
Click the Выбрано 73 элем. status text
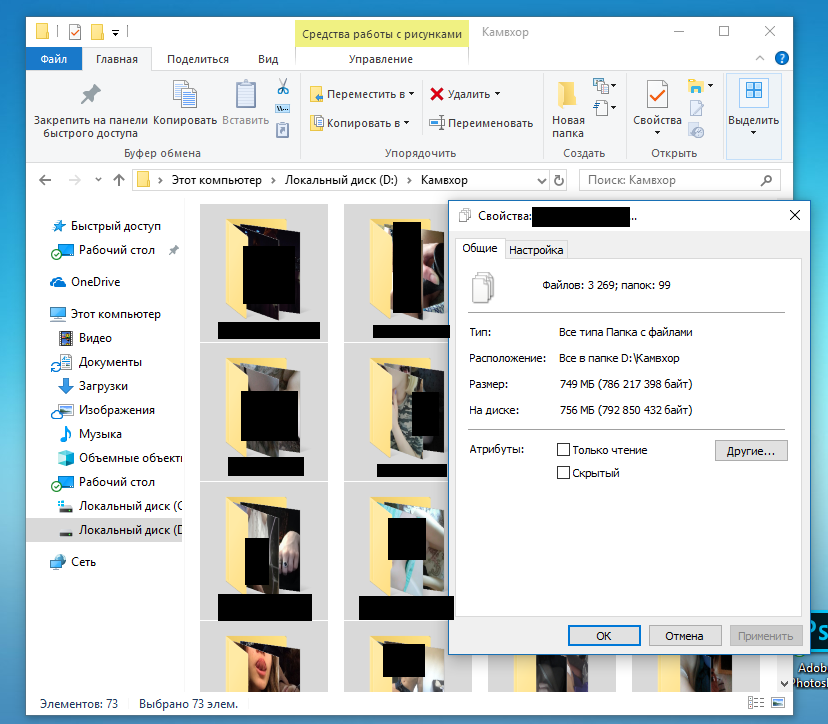189,704
